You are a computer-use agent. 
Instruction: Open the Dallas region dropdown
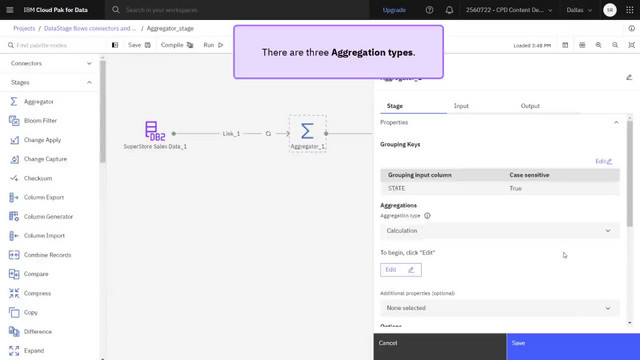click(x=579, y=10)
